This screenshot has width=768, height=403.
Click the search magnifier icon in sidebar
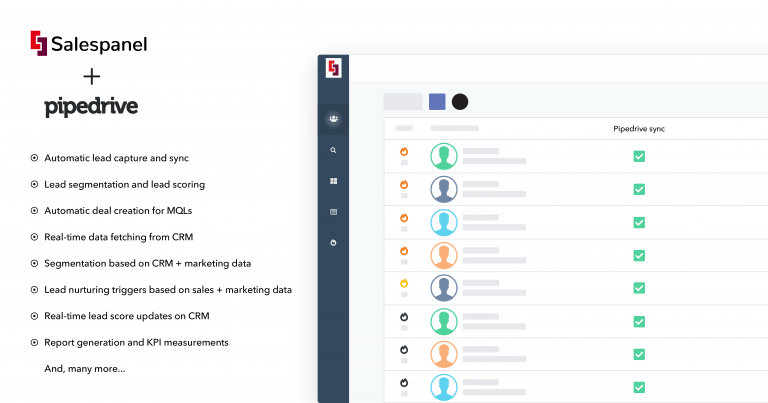pyautogui.click(x=333, y=150)
